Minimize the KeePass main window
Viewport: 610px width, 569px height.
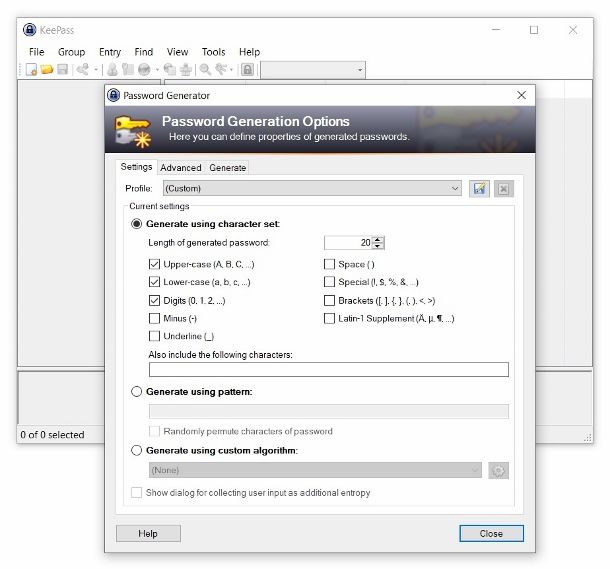496,30
